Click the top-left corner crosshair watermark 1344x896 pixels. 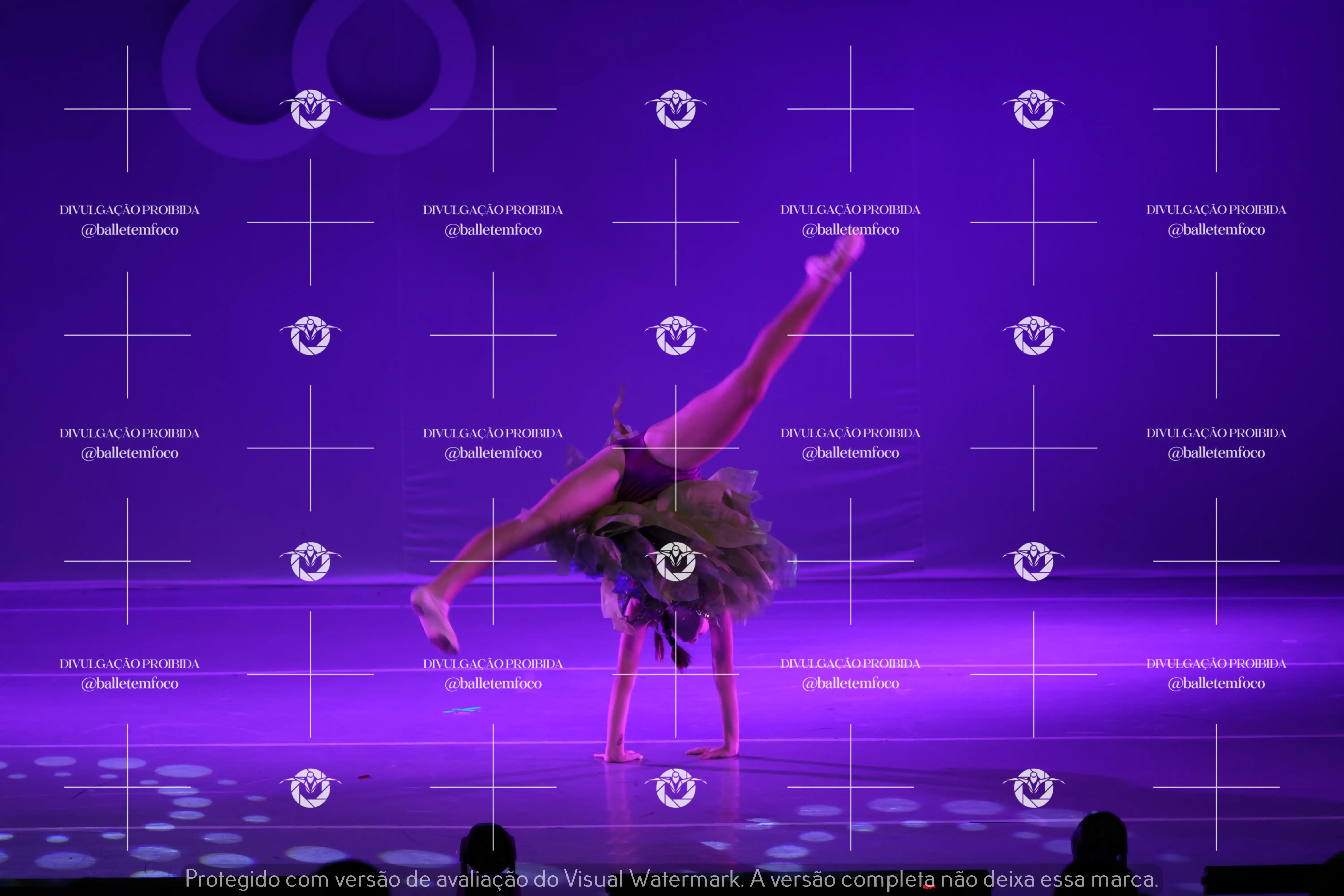click(127, 109)
